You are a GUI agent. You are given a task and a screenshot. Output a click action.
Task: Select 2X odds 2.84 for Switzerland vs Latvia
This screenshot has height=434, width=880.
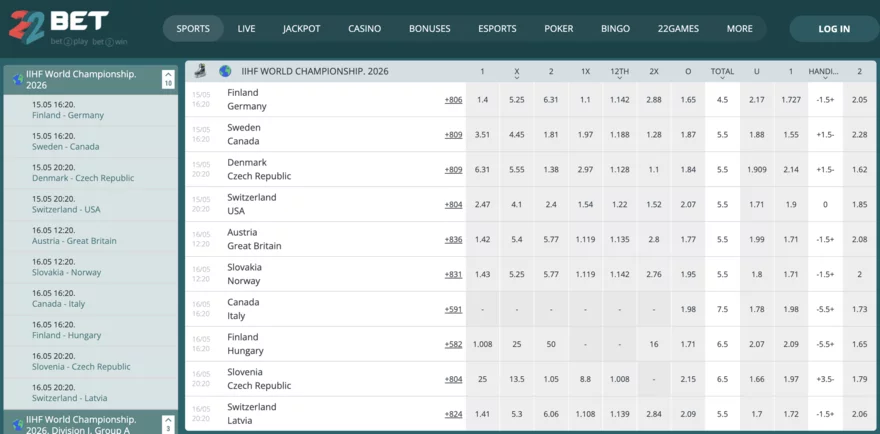click(654, 414)
